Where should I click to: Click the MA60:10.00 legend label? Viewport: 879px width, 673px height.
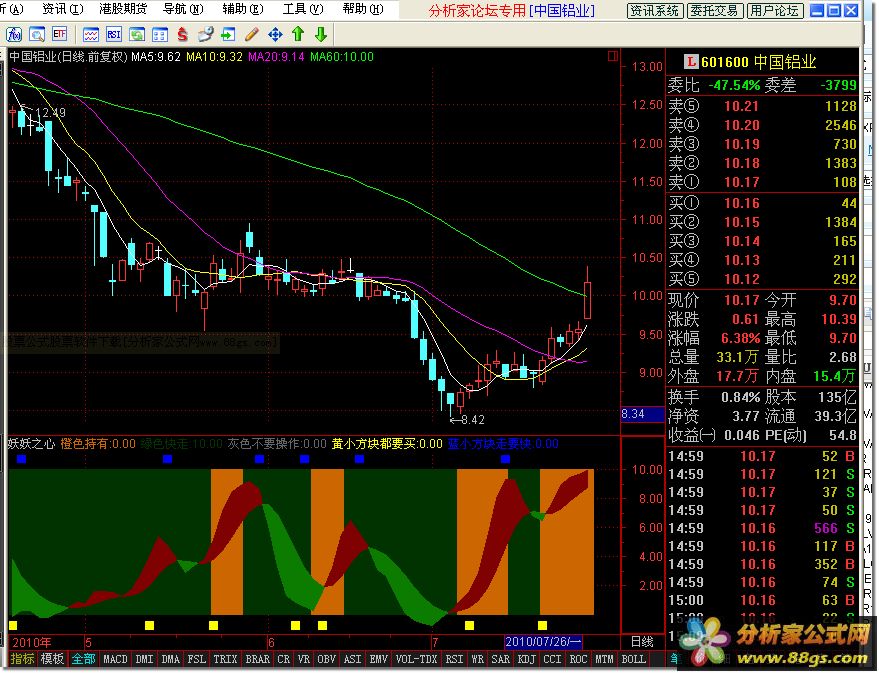tap(341, 57)
